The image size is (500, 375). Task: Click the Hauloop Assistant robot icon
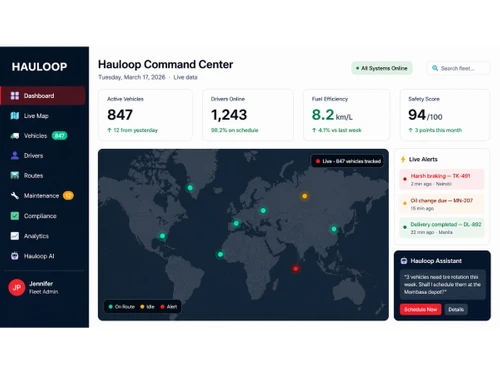tap(404, 261)
